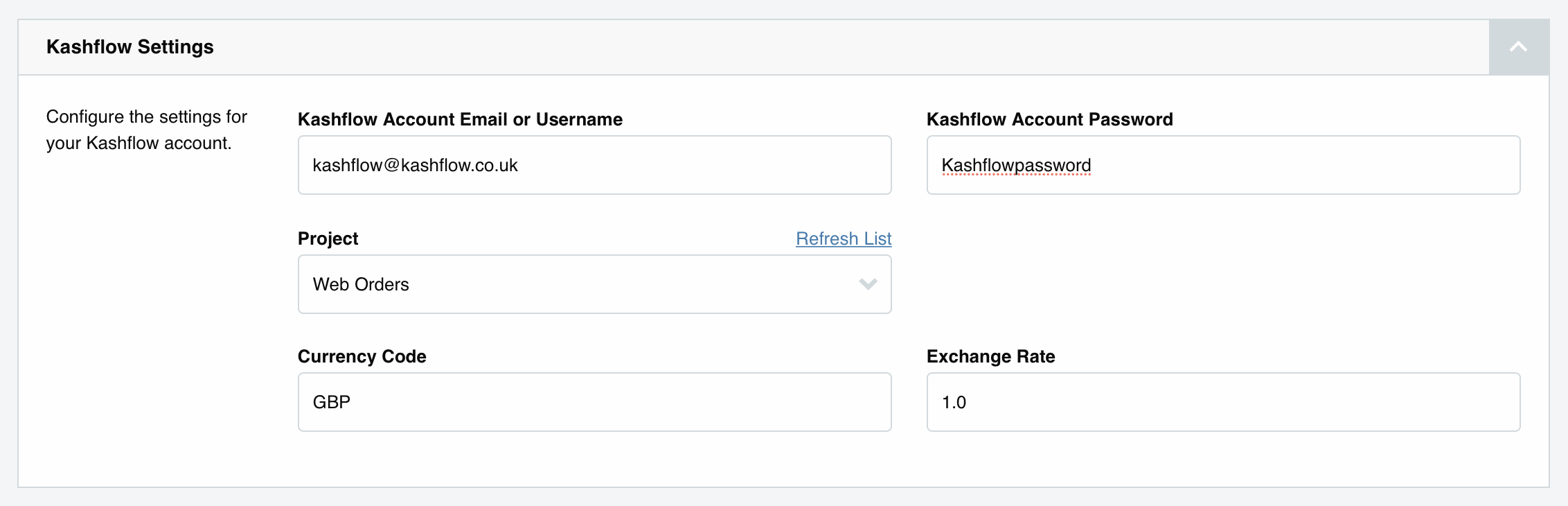Focus the Exchange Rate input field

[x=1222, y=402]
